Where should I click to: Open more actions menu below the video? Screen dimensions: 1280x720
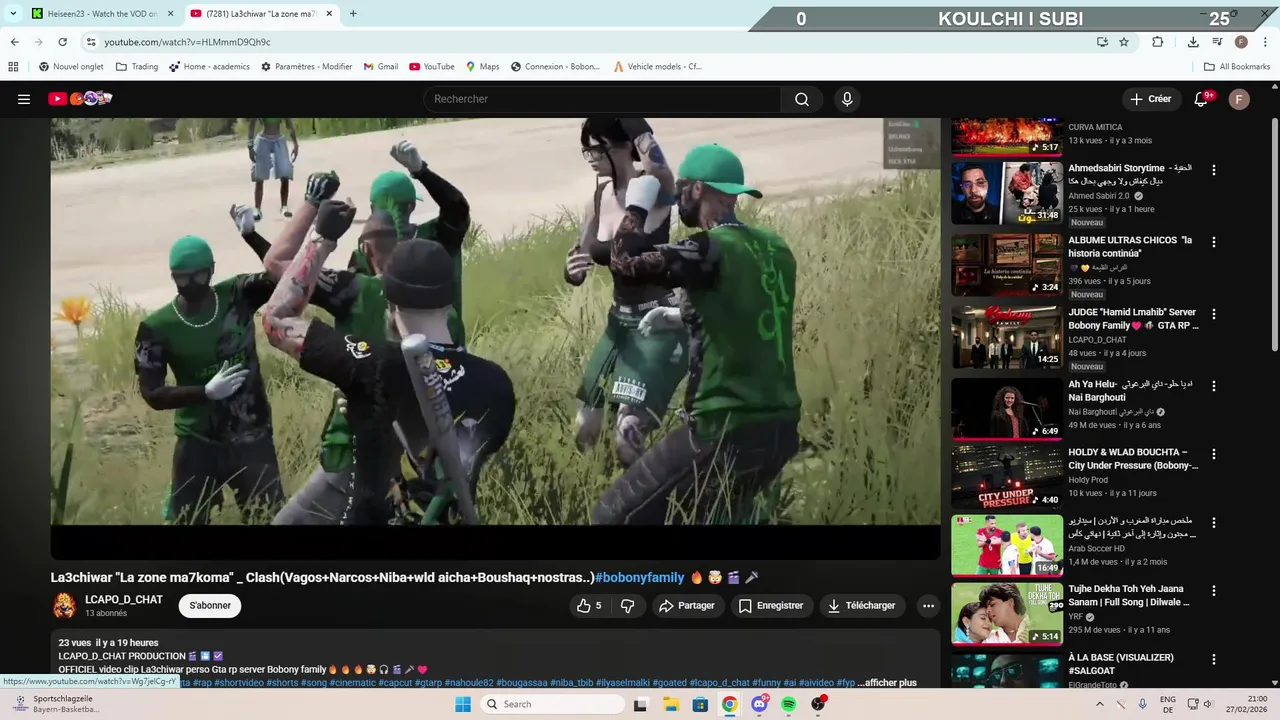(928, 606)
